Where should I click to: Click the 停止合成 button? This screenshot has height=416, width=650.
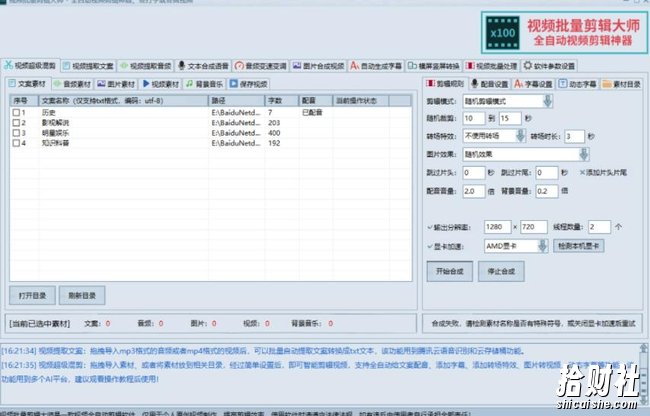[x=501, y=271]
